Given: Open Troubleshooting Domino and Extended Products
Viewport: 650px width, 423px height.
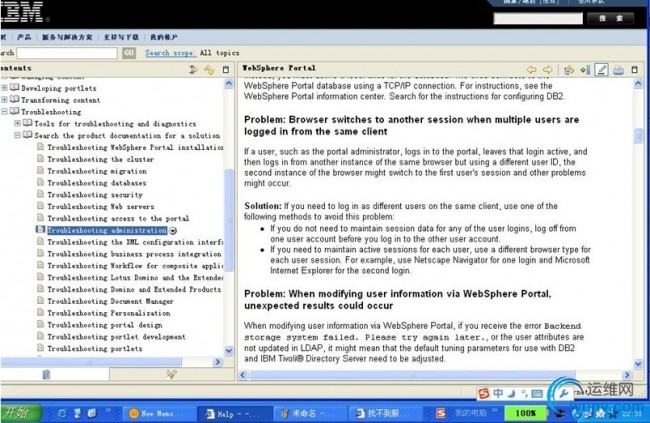Looking at the screenshot, I should tap(134, 289).
